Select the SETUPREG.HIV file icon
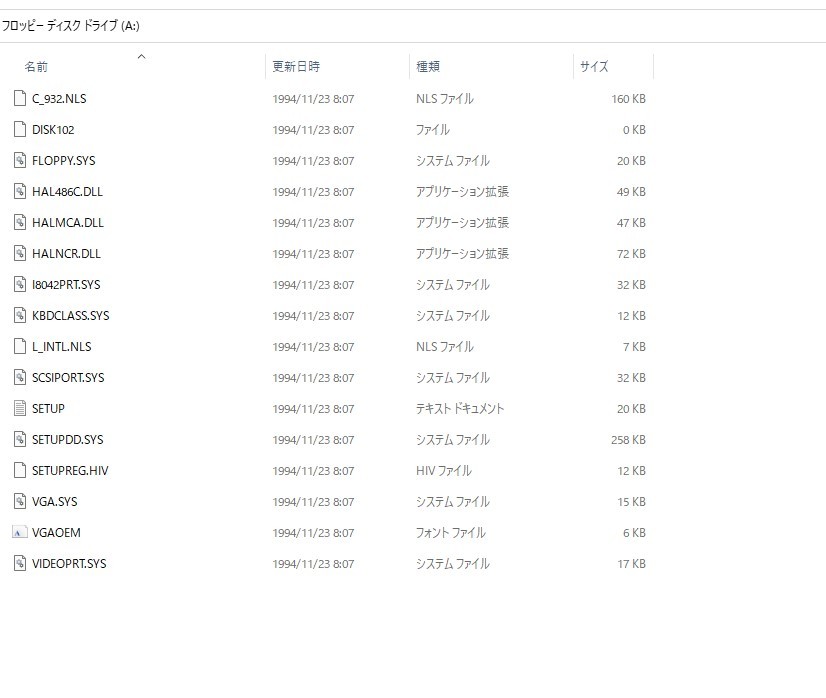The width and height of the screenshot is (826, 698). click(x=19, y=470)
